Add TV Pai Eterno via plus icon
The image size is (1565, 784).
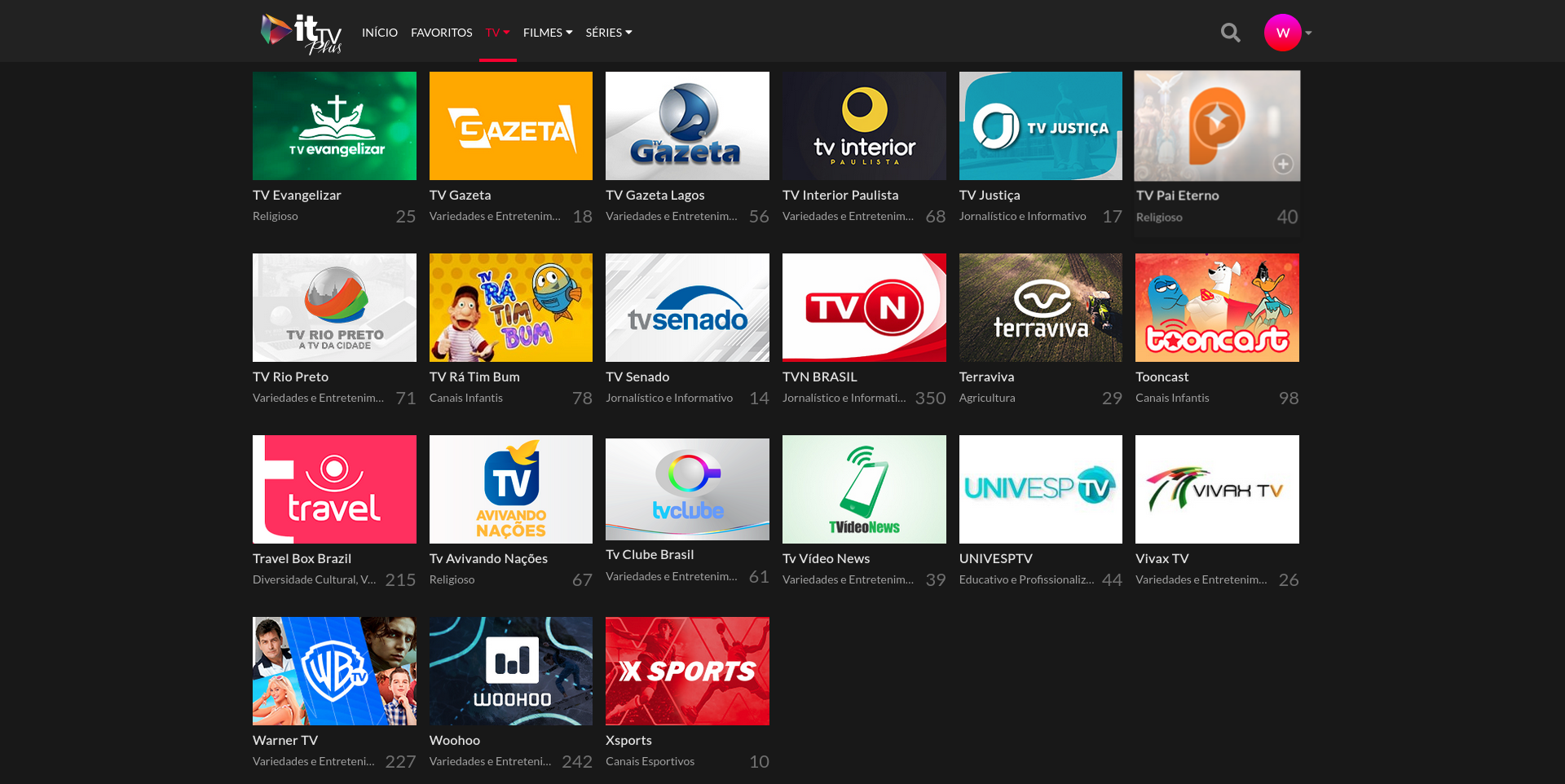tap(1283, 164)
